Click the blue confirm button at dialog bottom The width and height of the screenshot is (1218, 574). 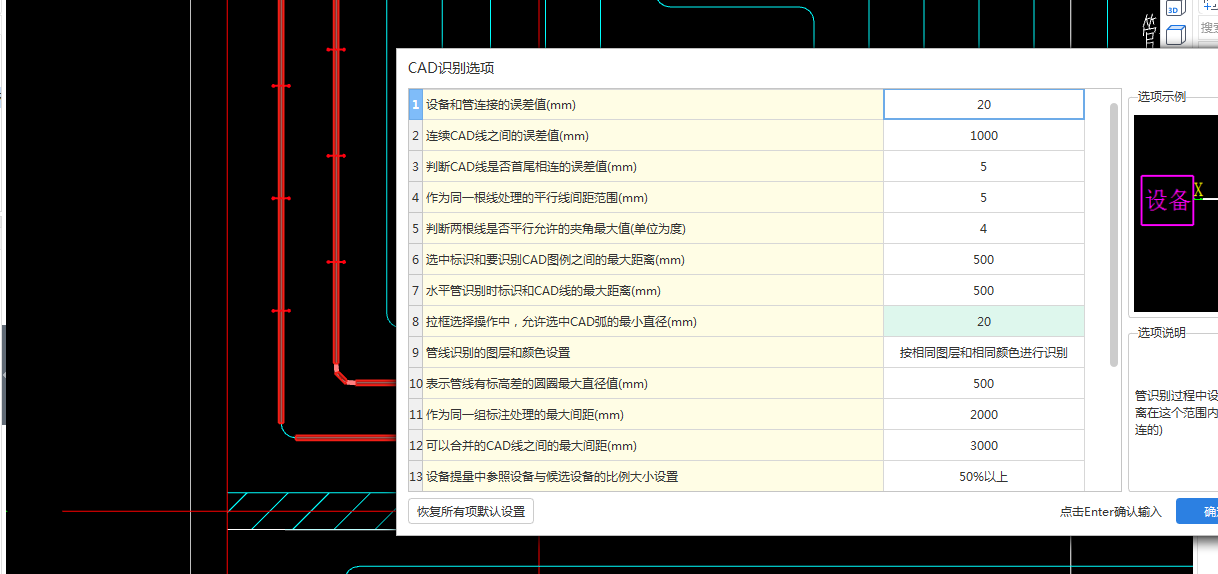(x=1197, y=511)
